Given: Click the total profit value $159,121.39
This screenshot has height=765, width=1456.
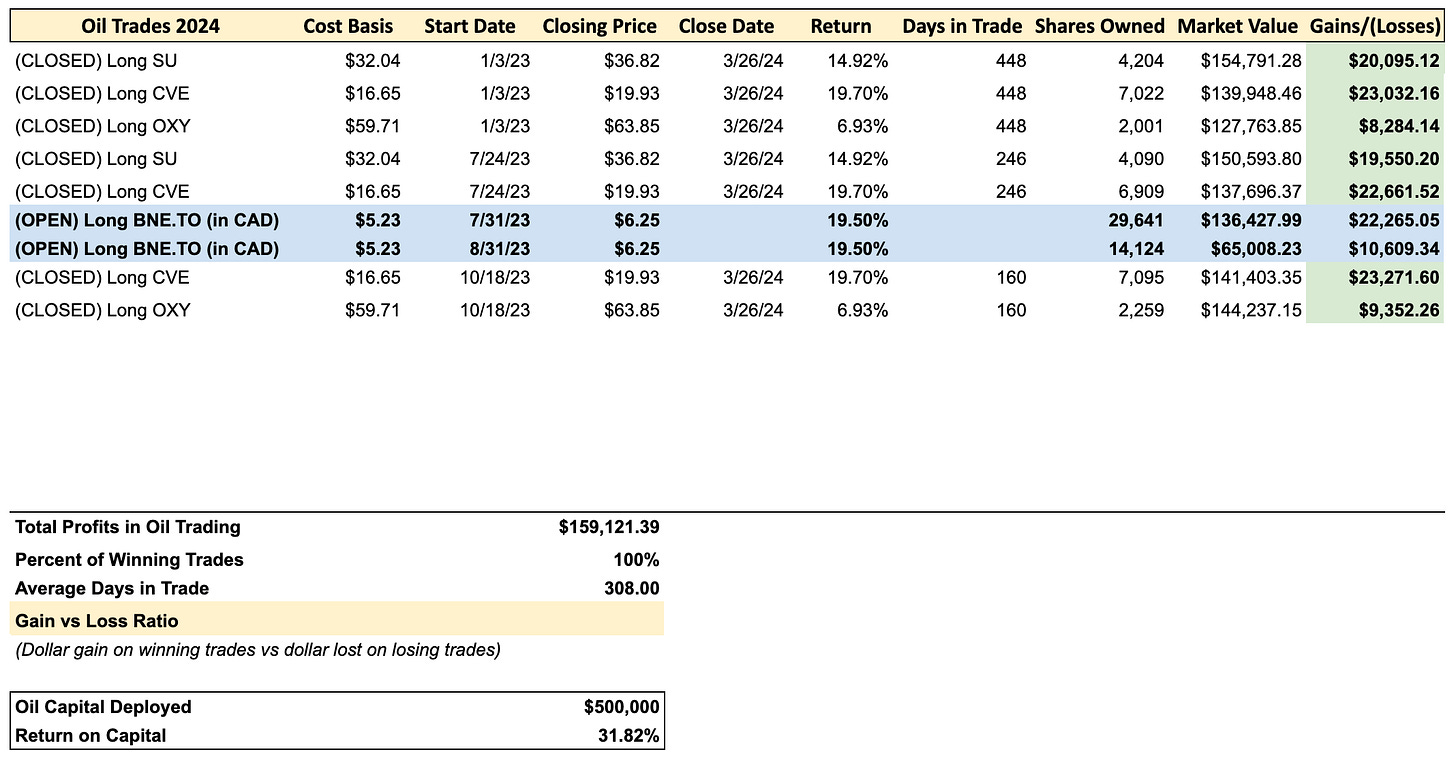Looking at the screenshot, I should point(609,527).
